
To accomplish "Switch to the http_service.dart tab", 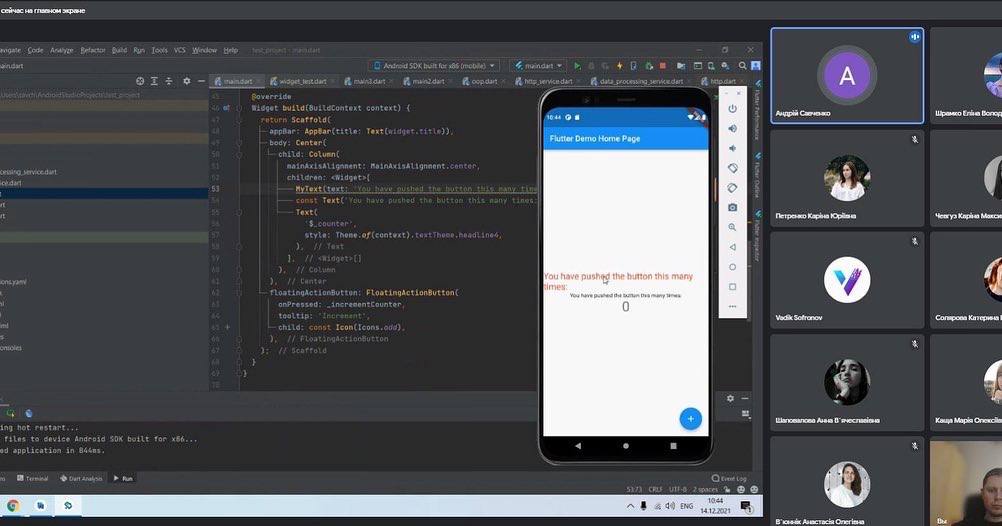I will 547,81.
